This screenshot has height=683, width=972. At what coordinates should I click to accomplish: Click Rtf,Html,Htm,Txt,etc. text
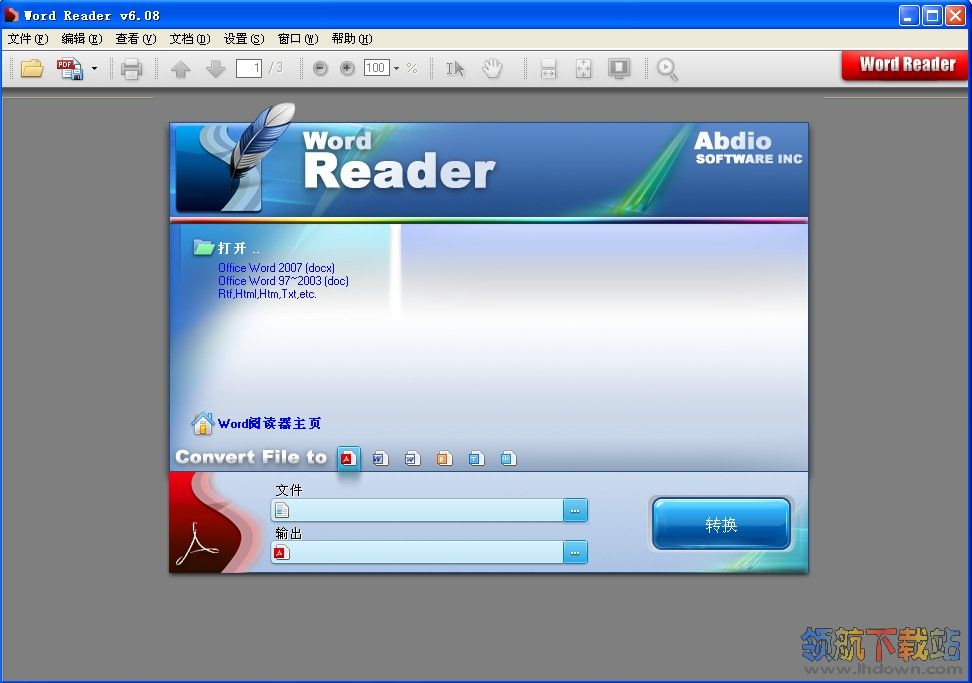(267, 294)
